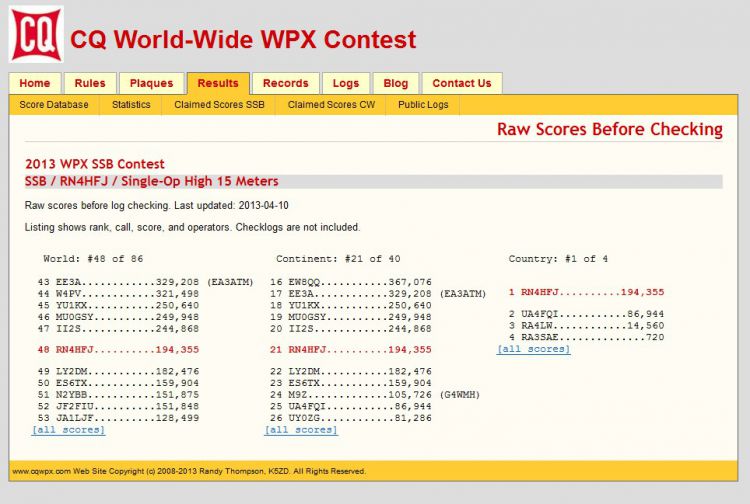Click World row 43 EE3A
Viewport: 750px width, 504px height.
tap(145, 282)
